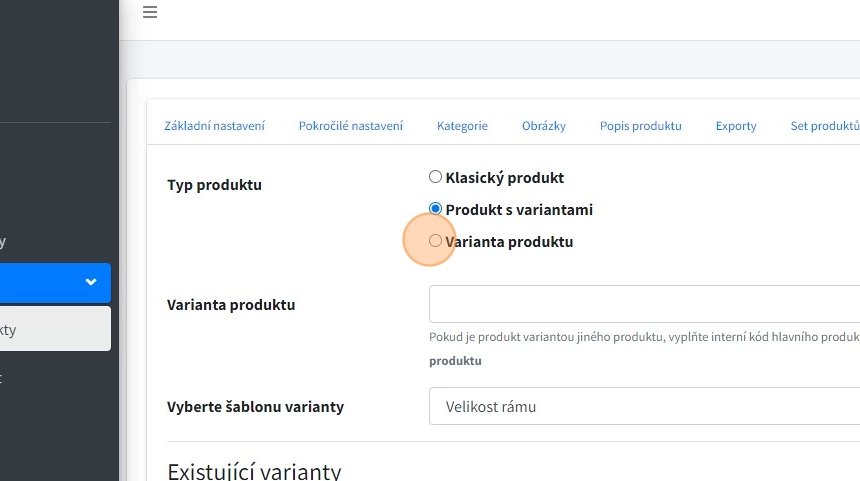Go to the Obrázky tab

(543, 126)
